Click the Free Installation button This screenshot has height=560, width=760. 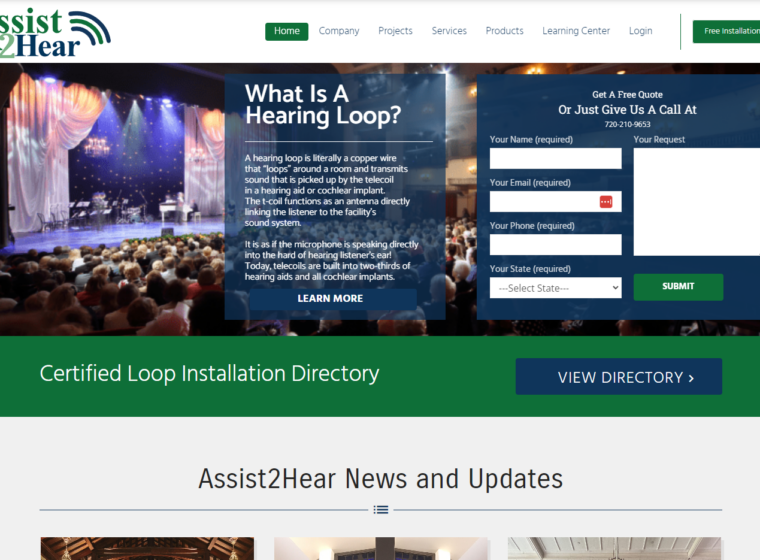pos(726,32)
